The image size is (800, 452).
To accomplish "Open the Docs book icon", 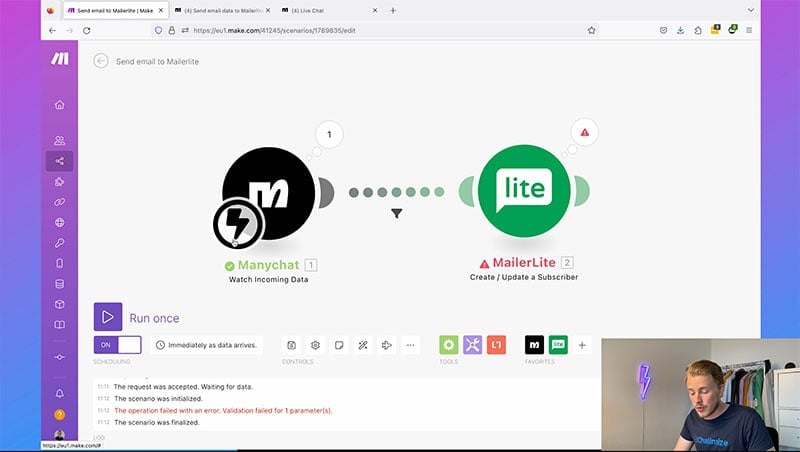I will [x=60, y=324].
